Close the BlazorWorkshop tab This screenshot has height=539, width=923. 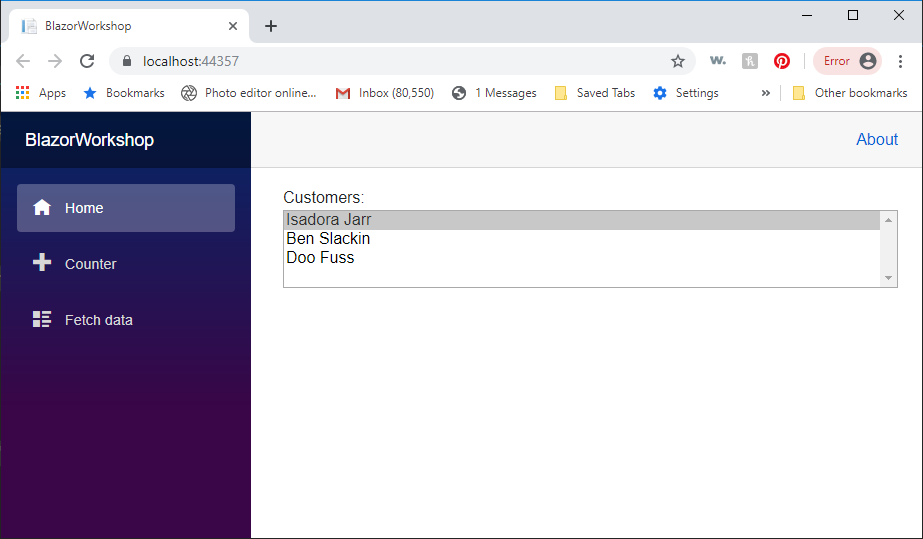pos(233,26)
